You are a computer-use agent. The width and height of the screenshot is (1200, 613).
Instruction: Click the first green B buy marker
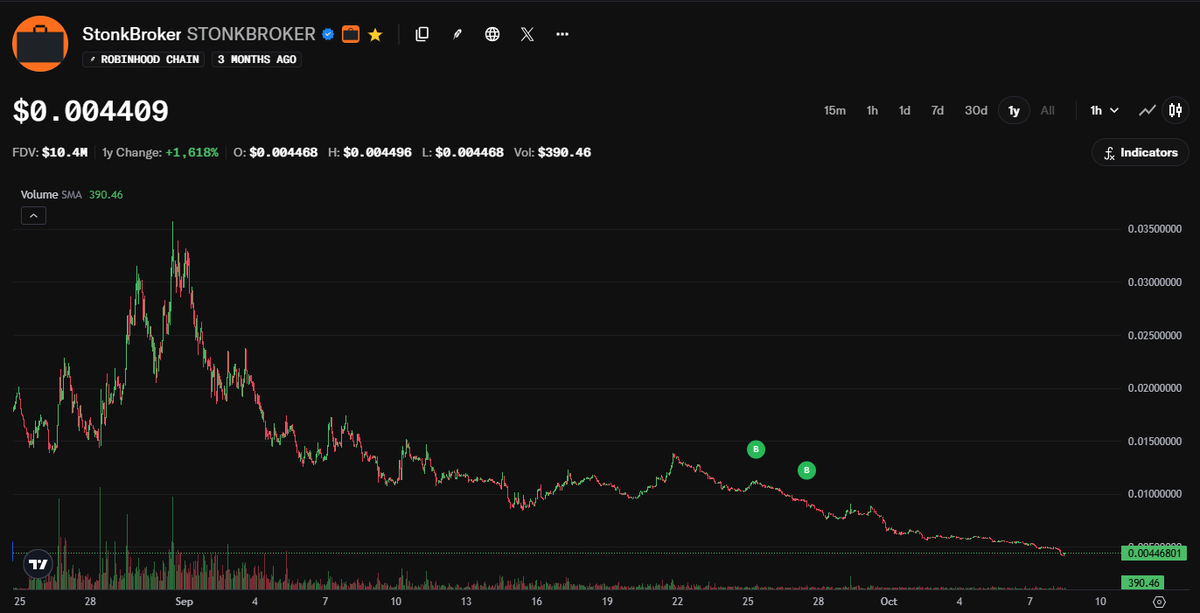757,450
